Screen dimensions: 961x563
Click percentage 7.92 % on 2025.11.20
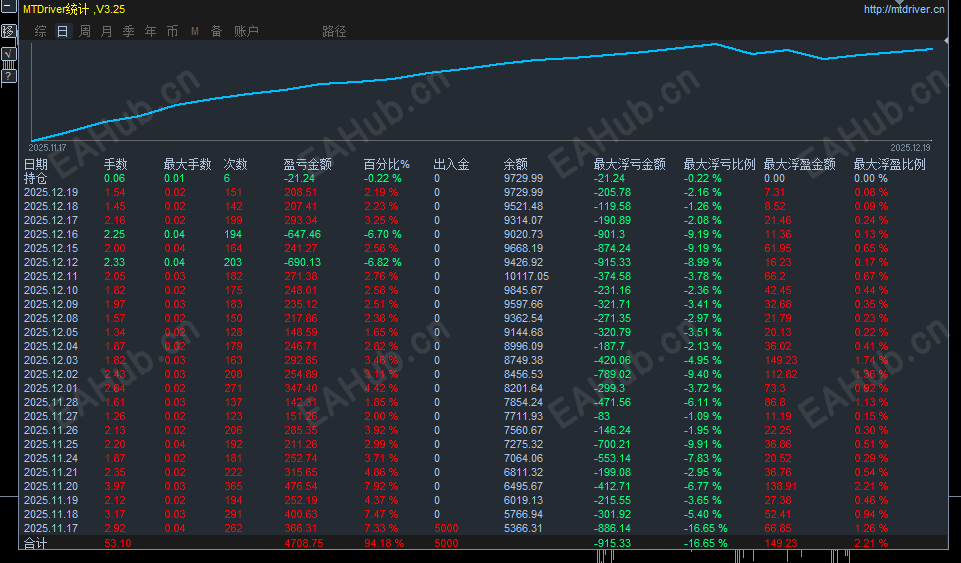pyautogui.click(x=381, y=486)
